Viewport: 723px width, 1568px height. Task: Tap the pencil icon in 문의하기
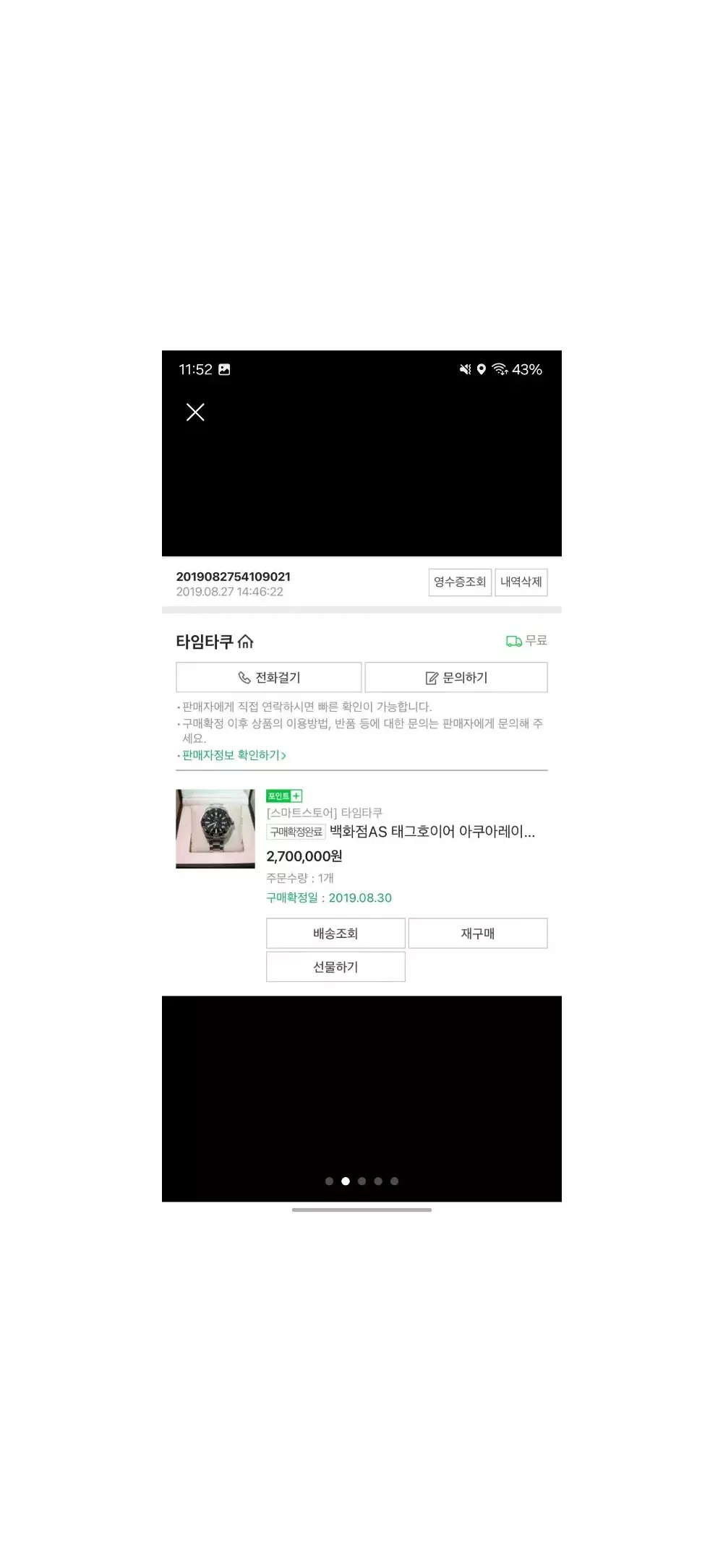click(x=432, y=678)
